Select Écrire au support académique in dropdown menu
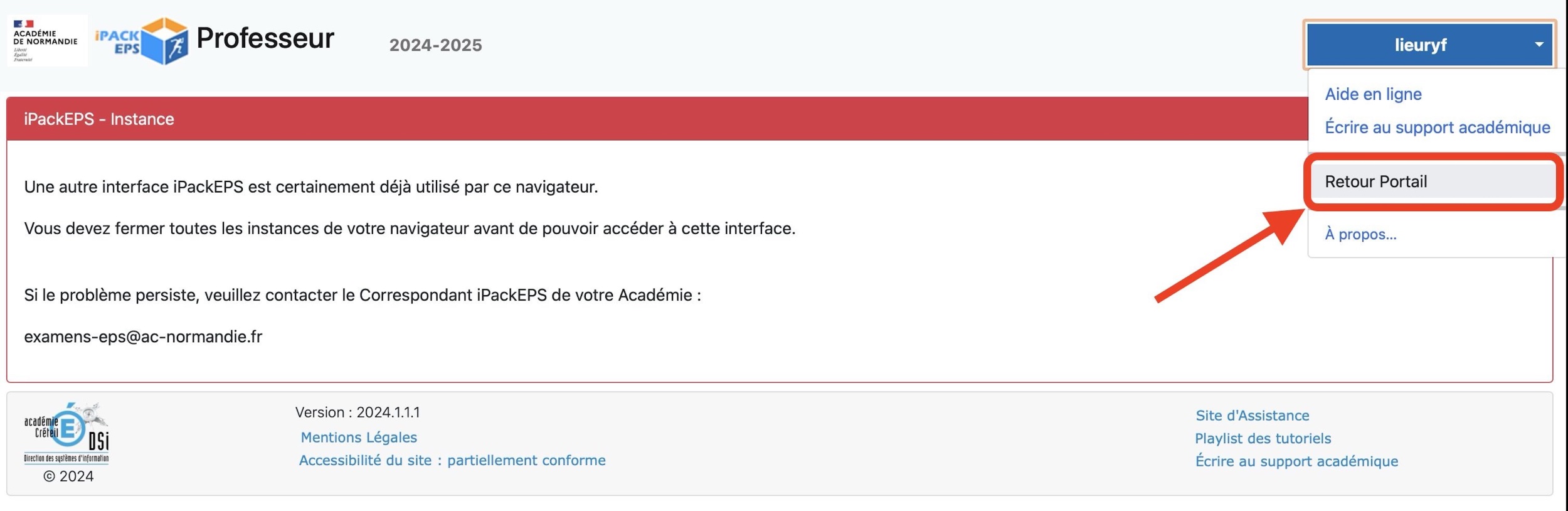Screen dimensions: 1568x511 pyautogui.click(x=1437, y=127)
